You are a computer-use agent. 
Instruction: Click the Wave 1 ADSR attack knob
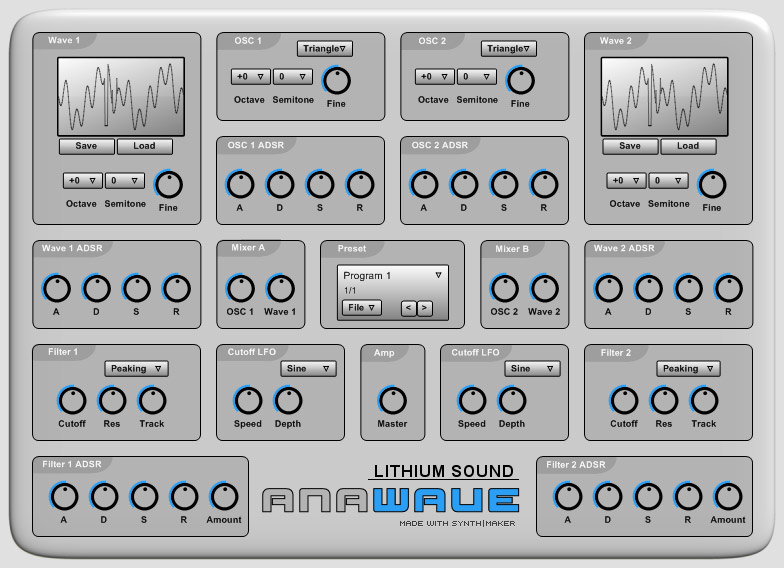pos(56,289)
